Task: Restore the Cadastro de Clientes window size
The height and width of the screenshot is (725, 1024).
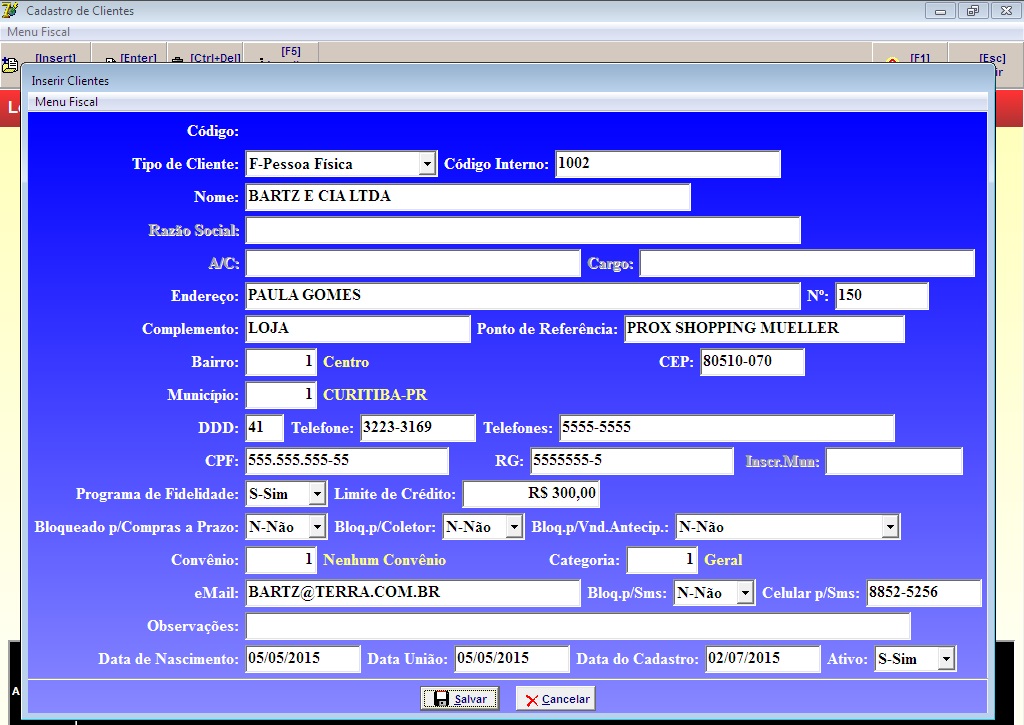Action: point(971,11)
